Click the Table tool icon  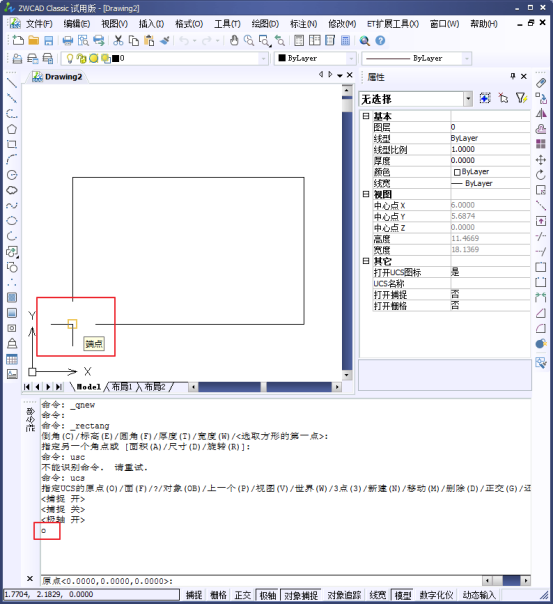click(x=12, y=359)
